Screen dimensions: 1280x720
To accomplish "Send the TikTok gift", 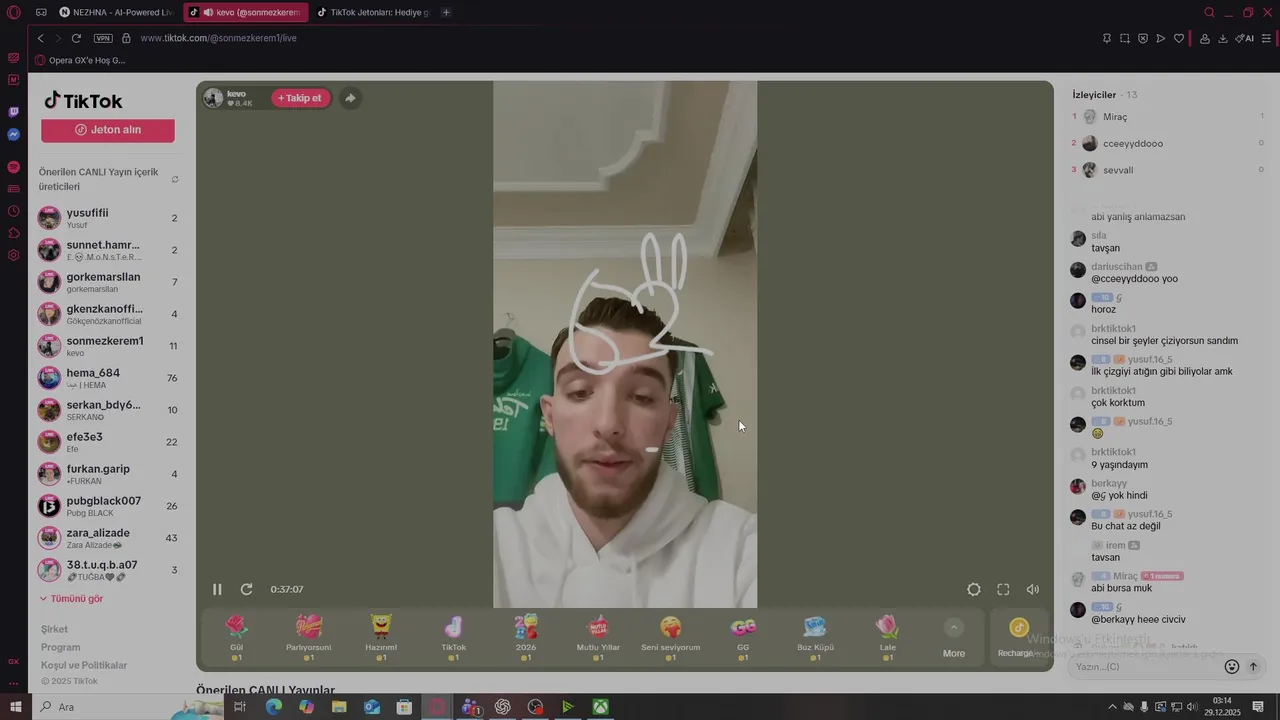I will click(454, 637).
